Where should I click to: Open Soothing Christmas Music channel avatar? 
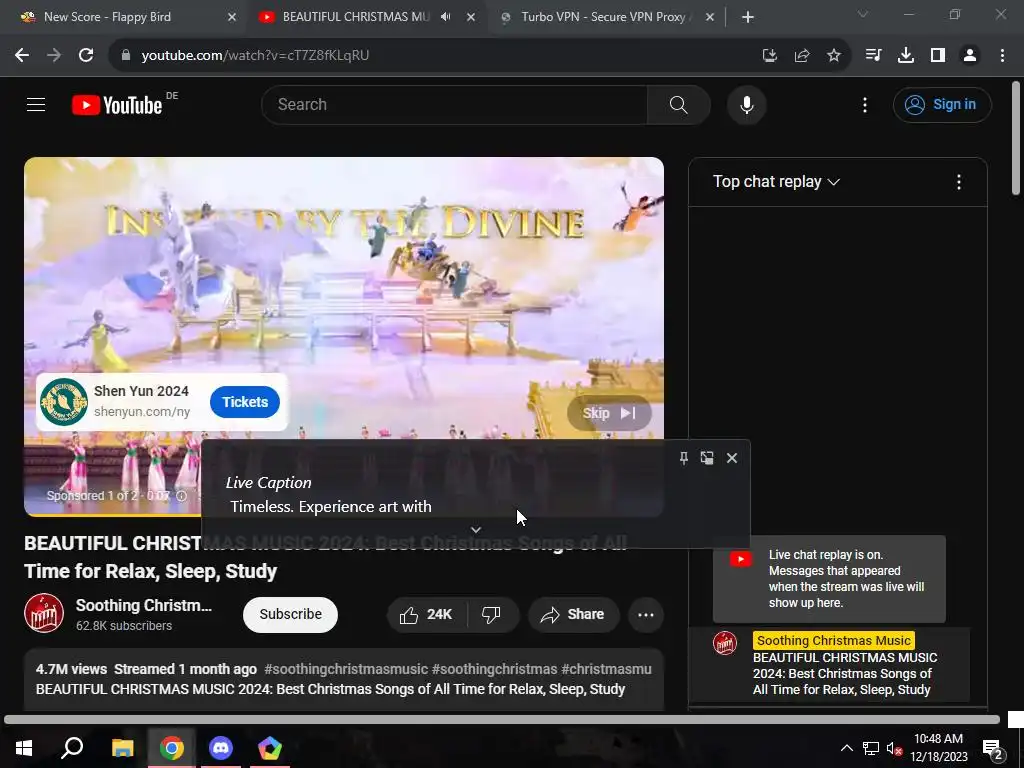click(44, 613)
